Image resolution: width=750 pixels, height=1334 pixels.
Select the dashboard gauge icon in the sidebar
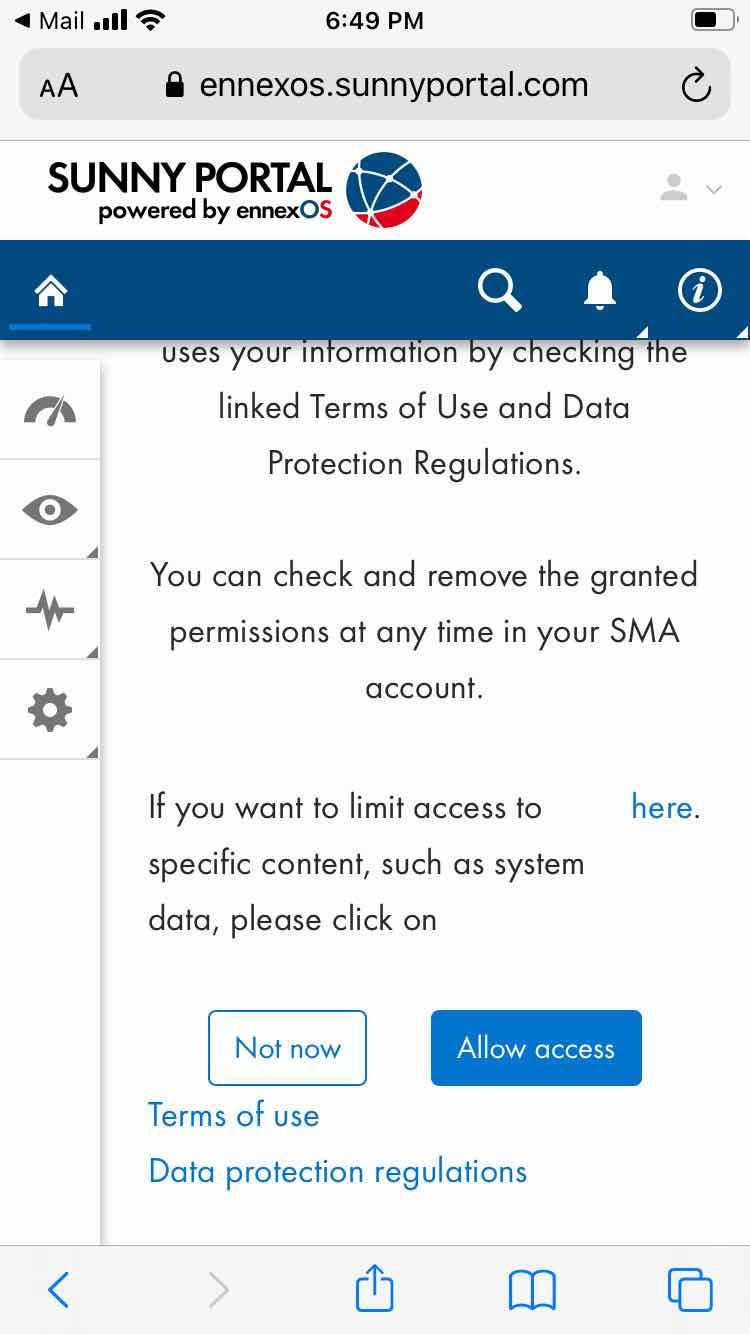point(49,409)
